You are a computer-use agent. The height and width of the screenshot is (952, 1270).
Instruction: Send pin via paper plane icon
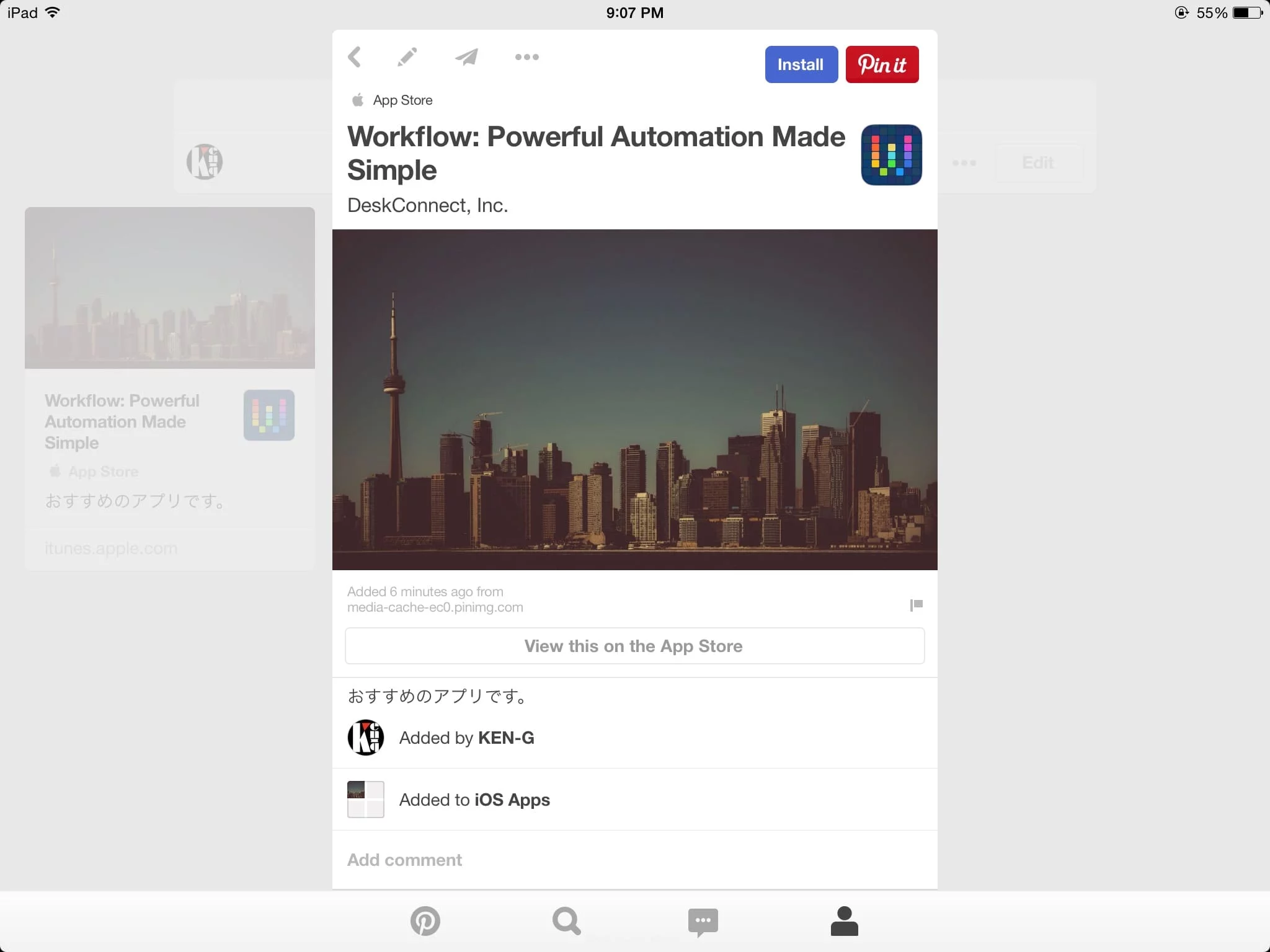(466, 57)
